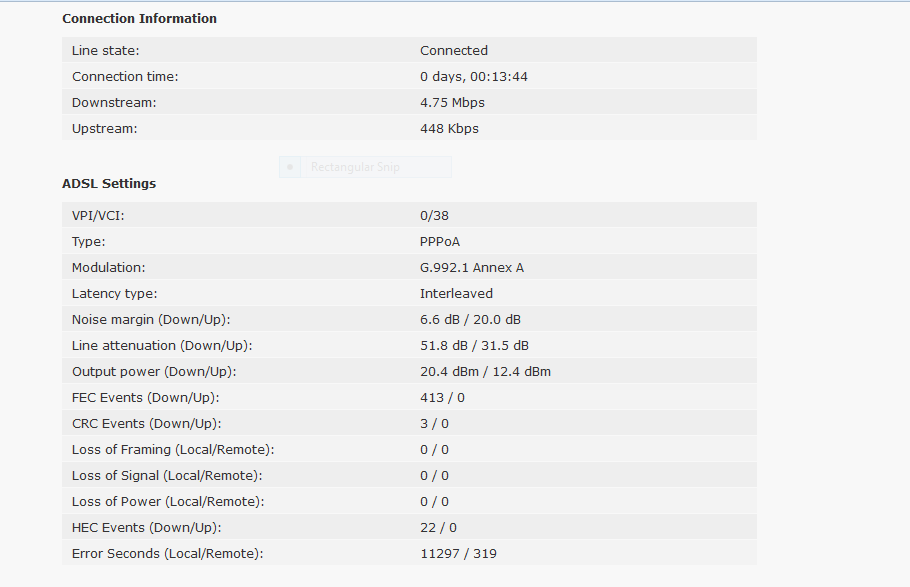Click the radio dot beside Rectangular Snip
The image size is (910, 587).
[x=290, y=167]
